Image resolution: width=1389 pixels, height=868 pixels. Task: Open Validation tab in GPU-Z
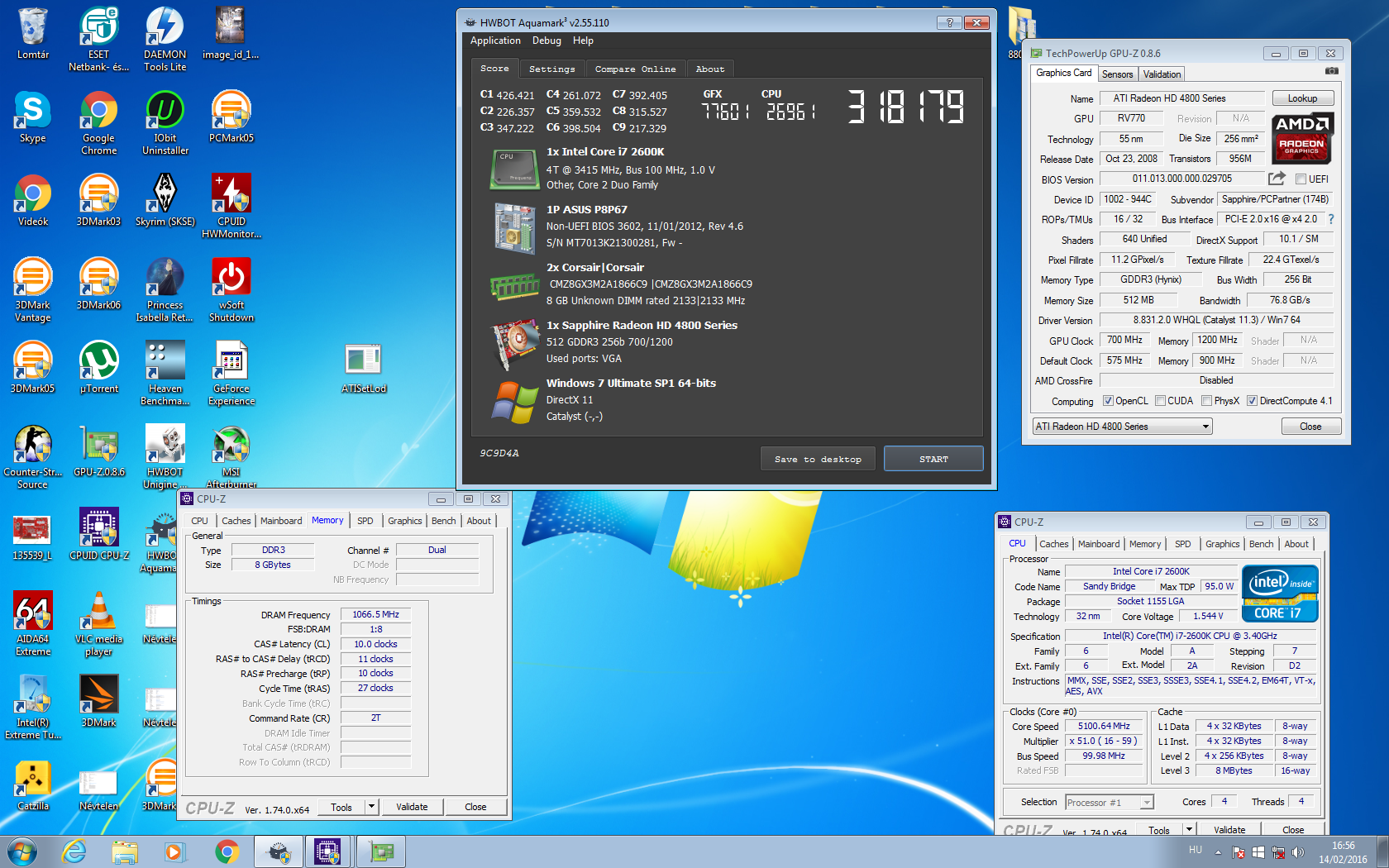tap(1162, 74)
